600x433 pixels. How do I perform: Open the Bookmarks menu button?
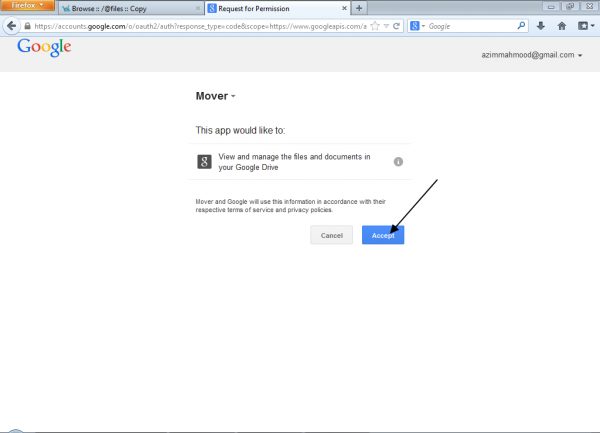coord(585,26)
